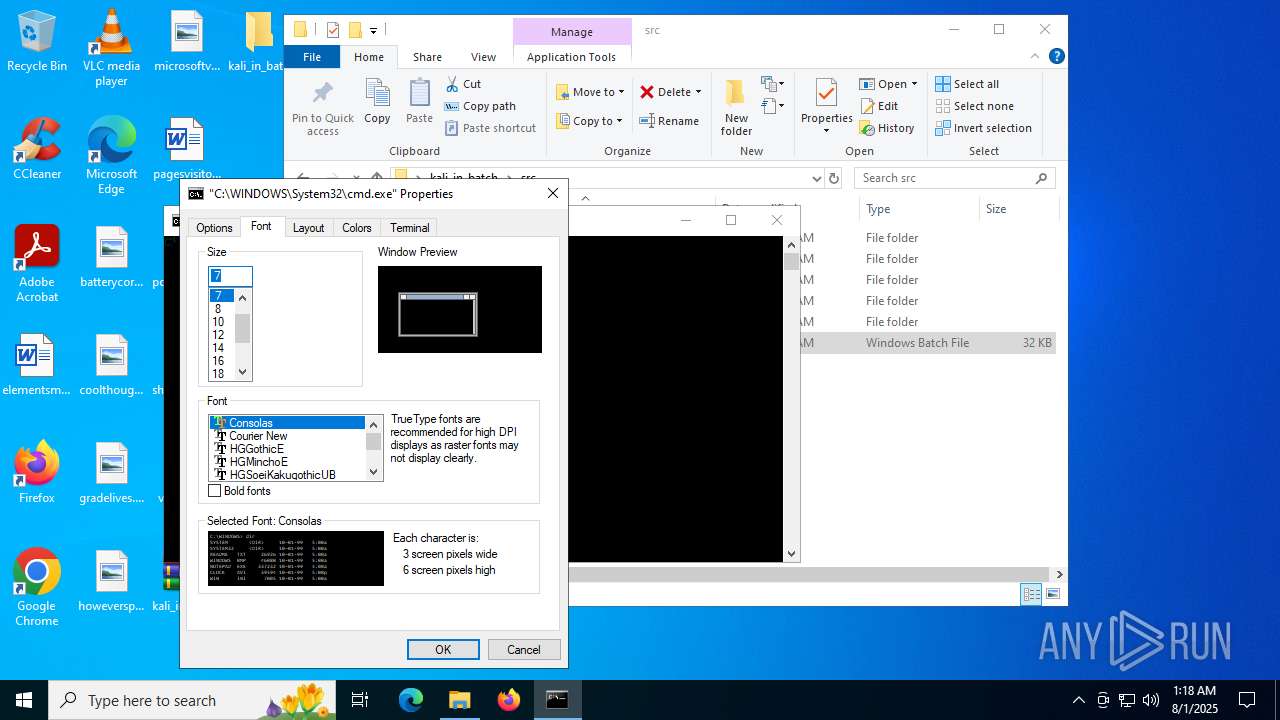Select Google Chrome desktop icon
The image size is (1280, 720).
(x=37, y=588)
